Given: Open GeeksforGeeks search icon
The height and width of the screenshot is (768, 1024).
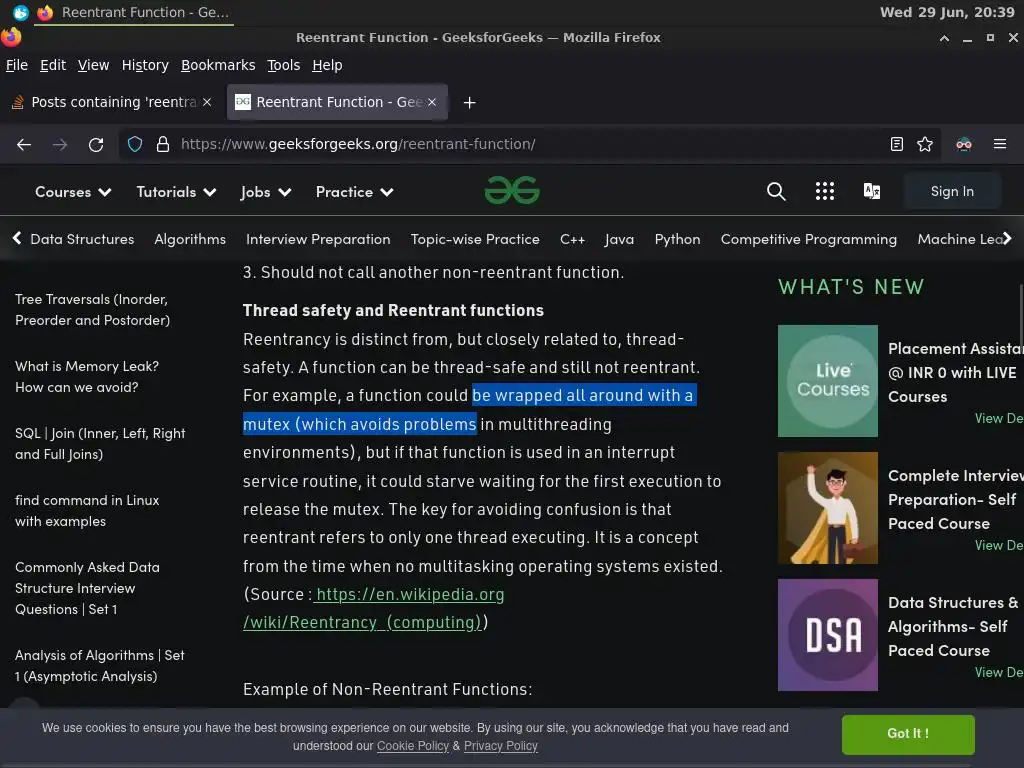Looking at the screenshot, I should click(x=776, y=191).
